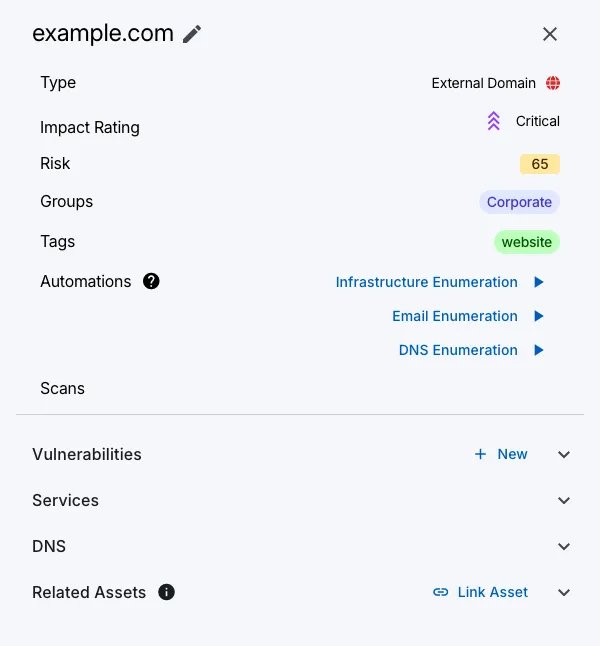Click the pencil edit icon beside example.com

pos(192,34)
